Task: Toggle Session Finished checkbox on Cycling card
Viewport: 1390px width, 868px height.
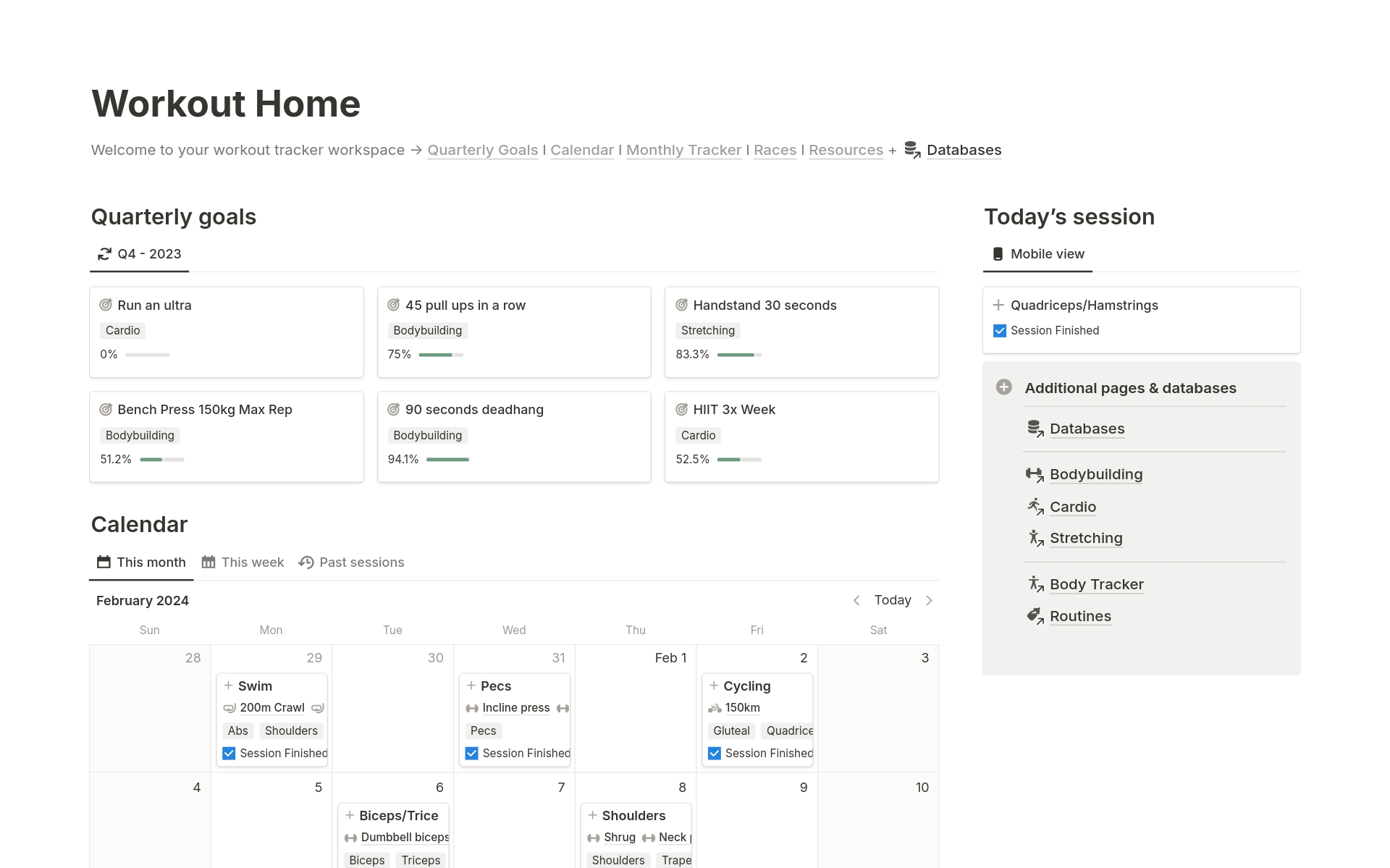Action: pos(715,754)
